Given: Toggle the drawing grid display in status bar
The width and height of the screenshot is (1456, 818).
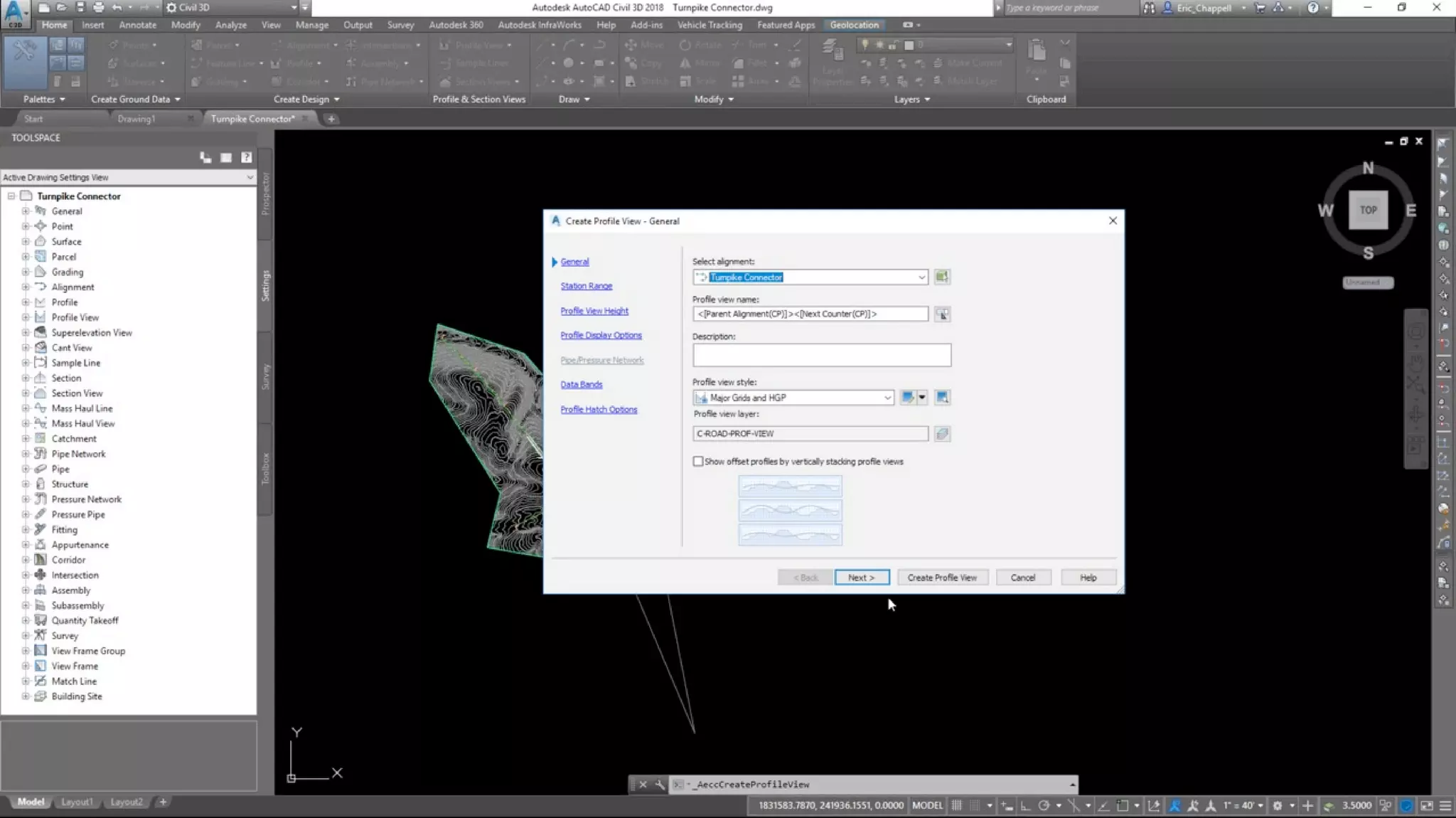Looking at the screenshot, I should pyautogui.click(x=957, y=805).
